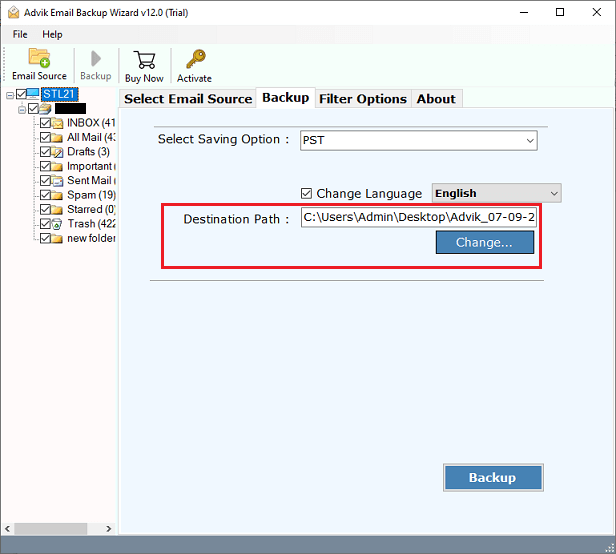Click the Email Source toolbar icon

pyautogui.click(x=39, y=58)
